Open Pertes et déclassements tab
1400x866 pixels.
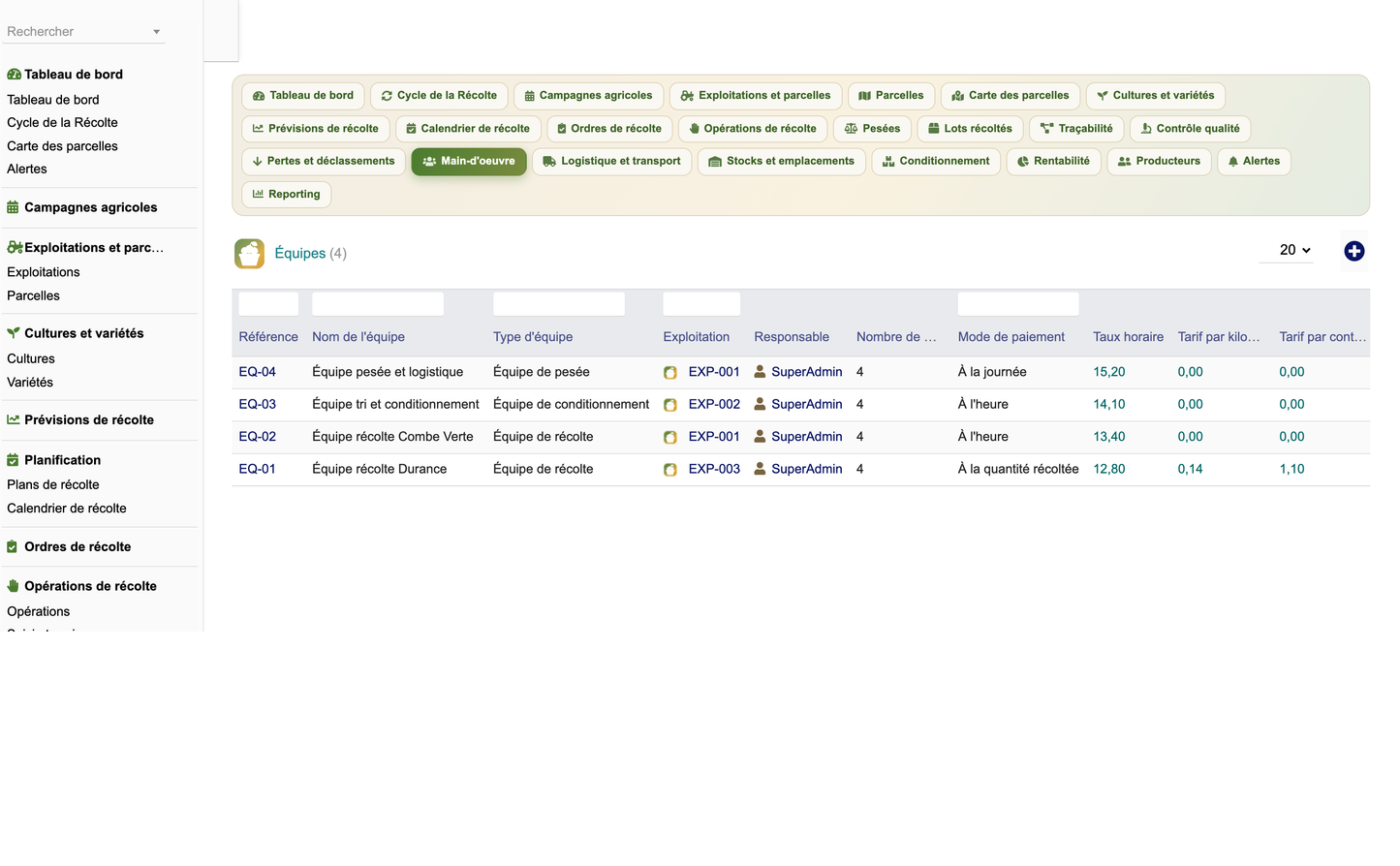(324, 162)
